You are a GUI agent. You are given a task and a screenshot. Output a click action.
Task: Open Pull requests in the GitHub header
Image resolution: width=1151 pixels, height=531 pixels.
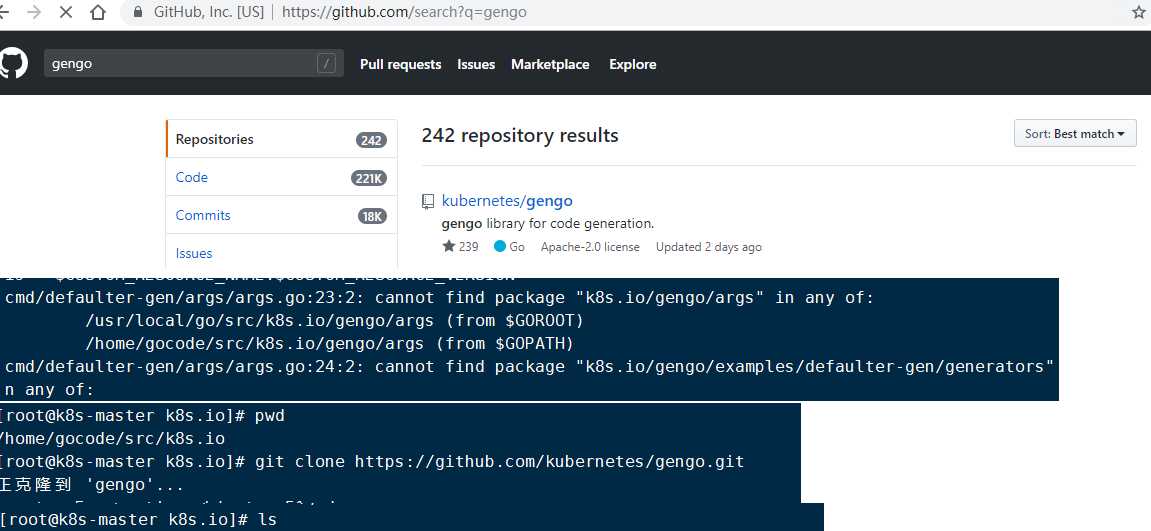click(x=401, y=65)
